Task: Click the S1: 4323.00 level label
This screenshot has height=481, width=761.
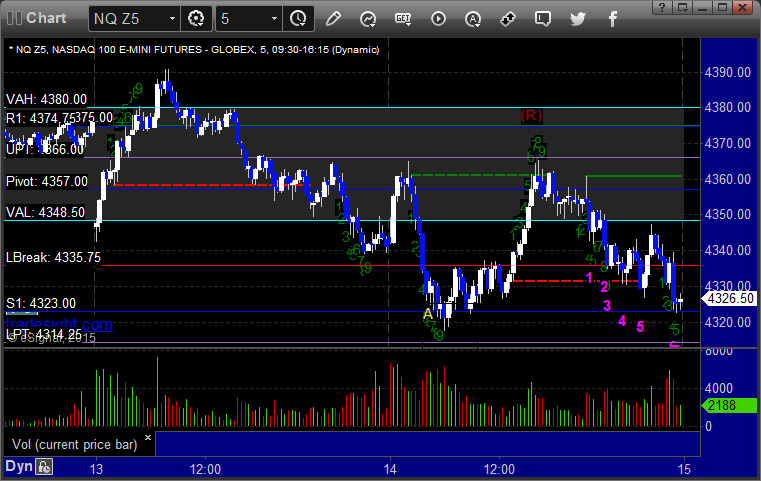Action: (x=41, y=303)
